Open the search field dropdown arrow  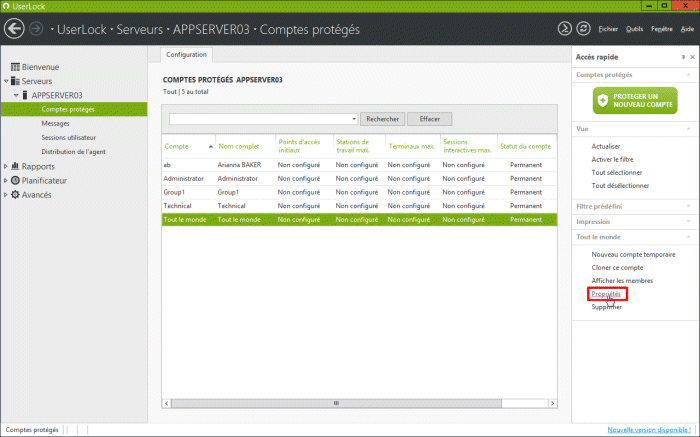(354, 119)
